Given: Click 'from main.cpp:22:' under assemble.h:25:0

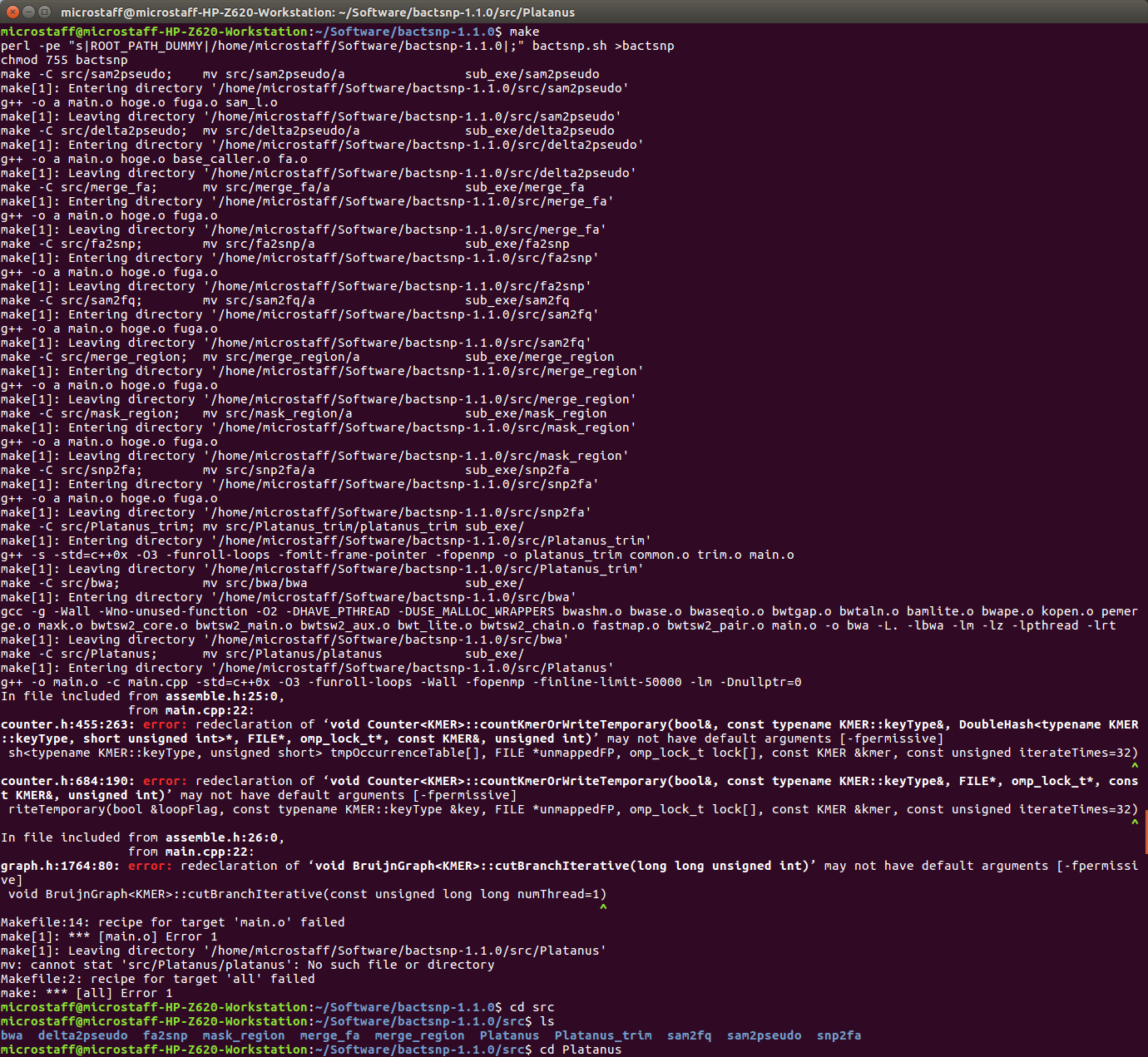Looking at the screenshot, I should (x=191, y=710).
